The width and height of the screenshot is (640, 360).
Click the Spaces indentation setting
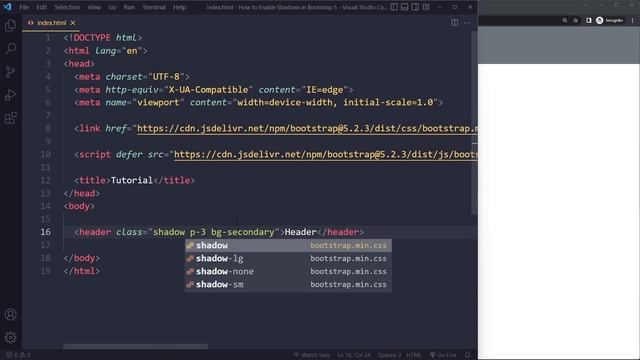coord(389,355)
